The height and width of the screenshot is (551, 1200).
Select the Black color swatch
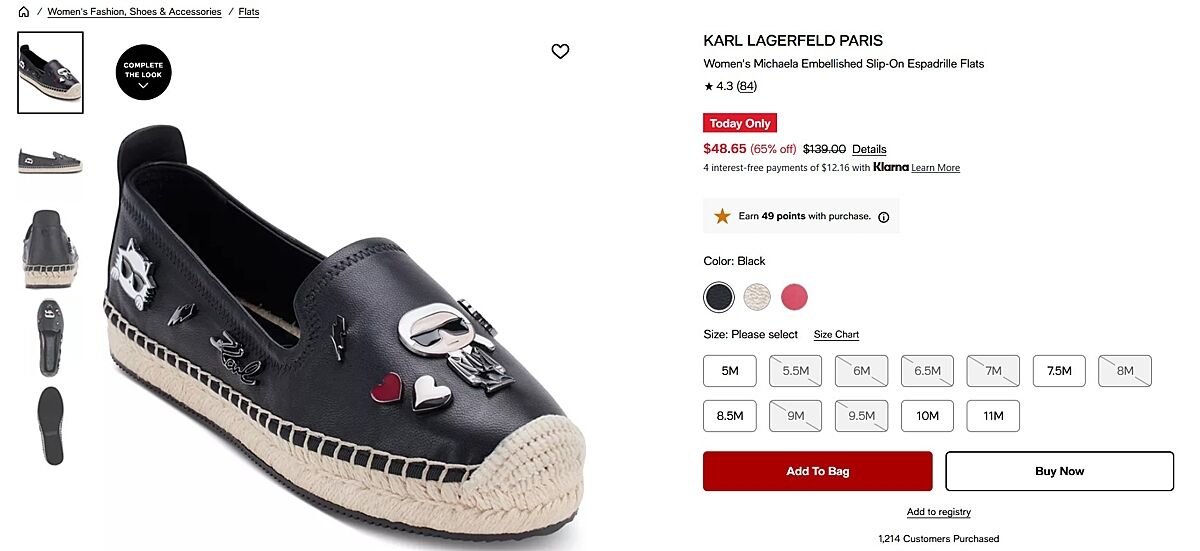tap(718, 297)
